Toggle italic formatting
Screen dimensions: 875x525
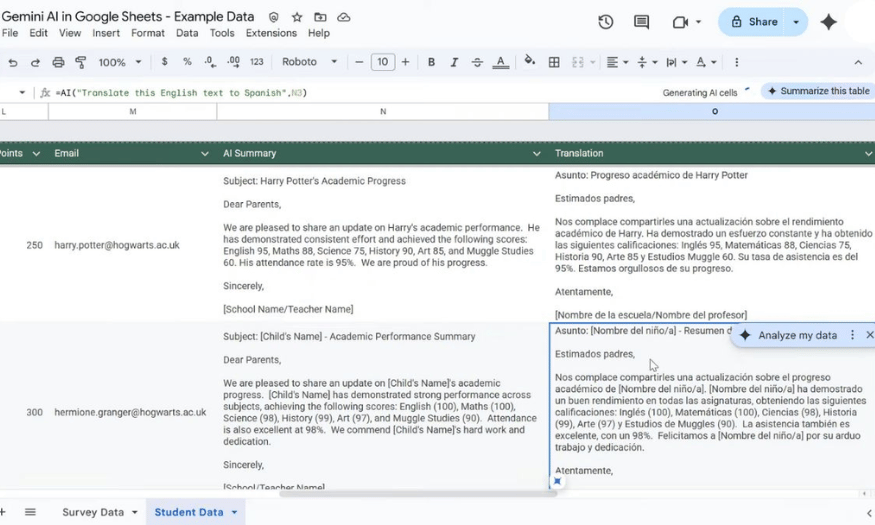point(454,62)
